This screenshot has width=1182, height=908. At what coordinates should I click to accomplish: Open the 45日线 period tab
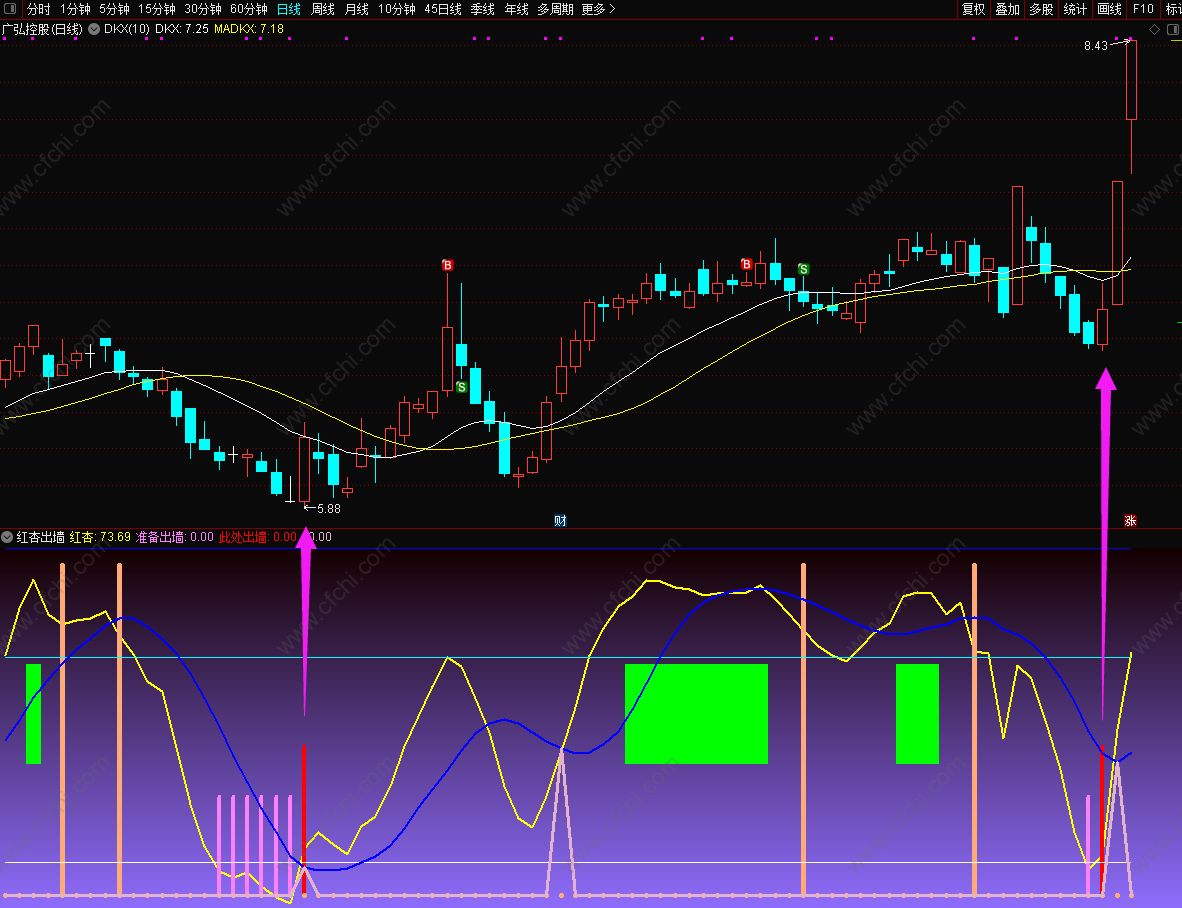(x=442, y=9)
